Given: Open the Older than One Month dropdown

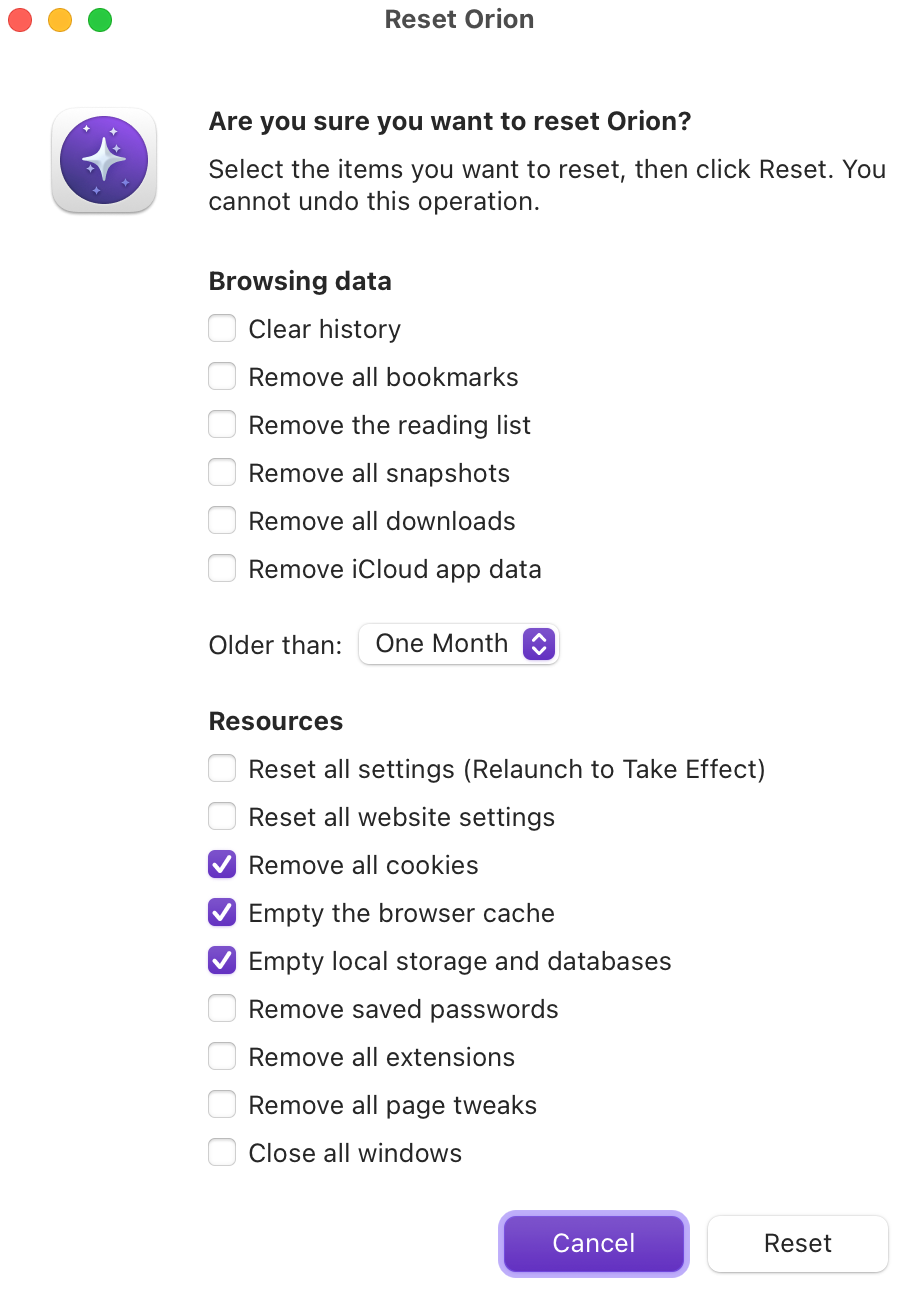Looking at the screenshot, I should pyautogui.click(x=459, y=644).
